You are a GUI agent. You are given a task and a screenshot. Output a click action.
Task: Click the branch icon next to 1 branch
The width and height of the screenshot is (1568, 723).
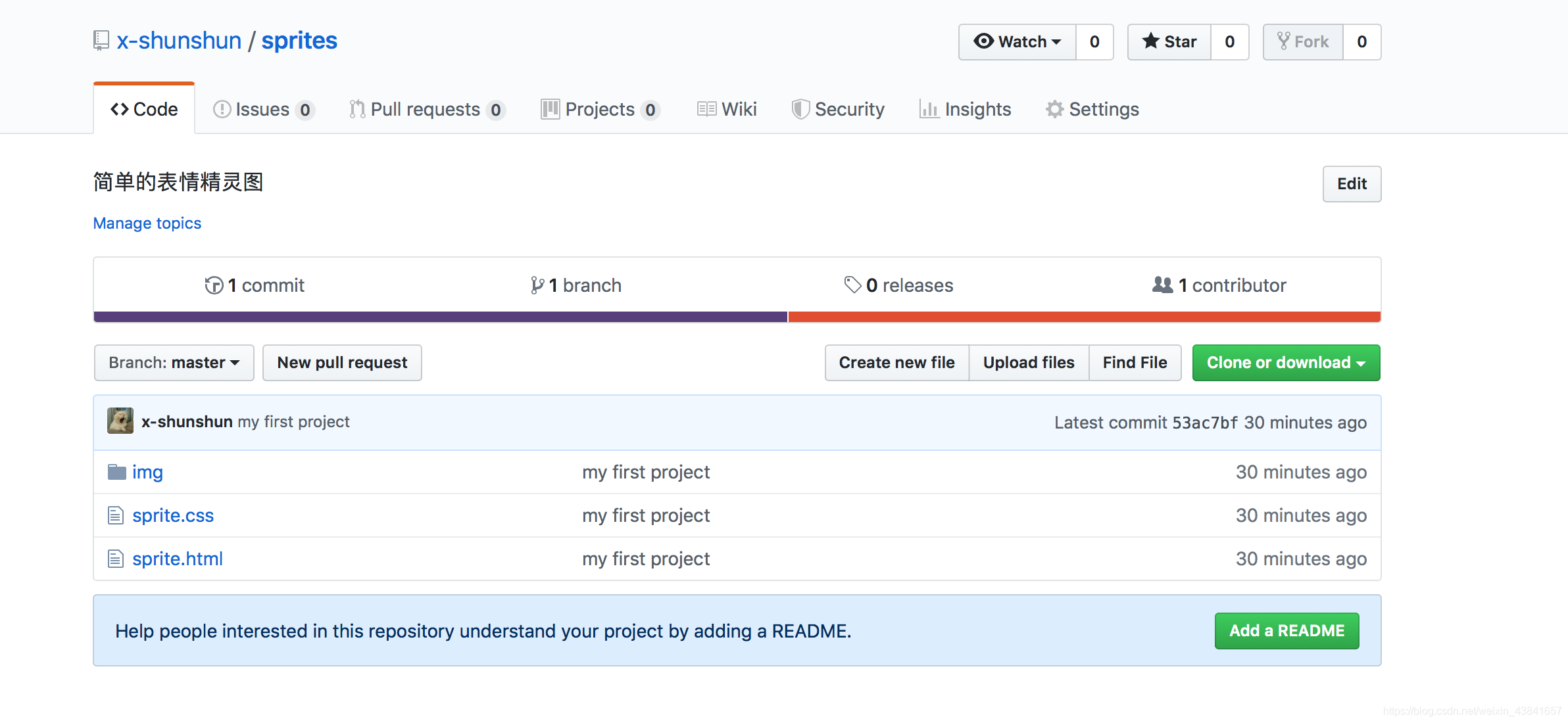pos(537,285)
